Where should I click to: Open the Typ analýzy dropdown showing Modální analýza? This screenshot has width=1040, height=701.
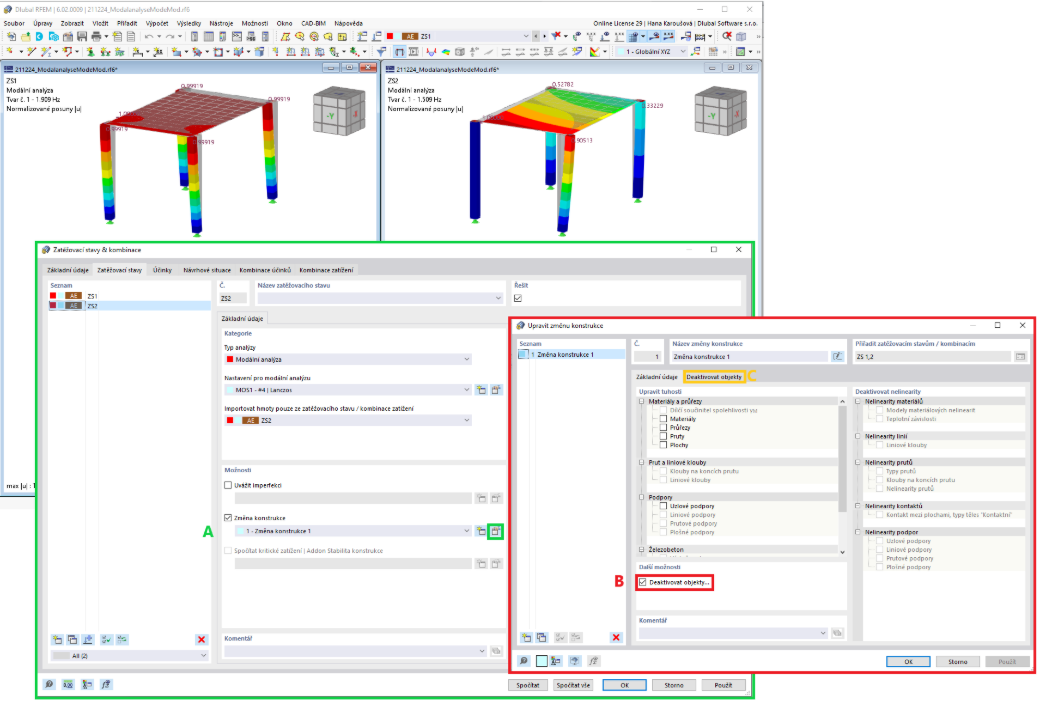[348, 359]
